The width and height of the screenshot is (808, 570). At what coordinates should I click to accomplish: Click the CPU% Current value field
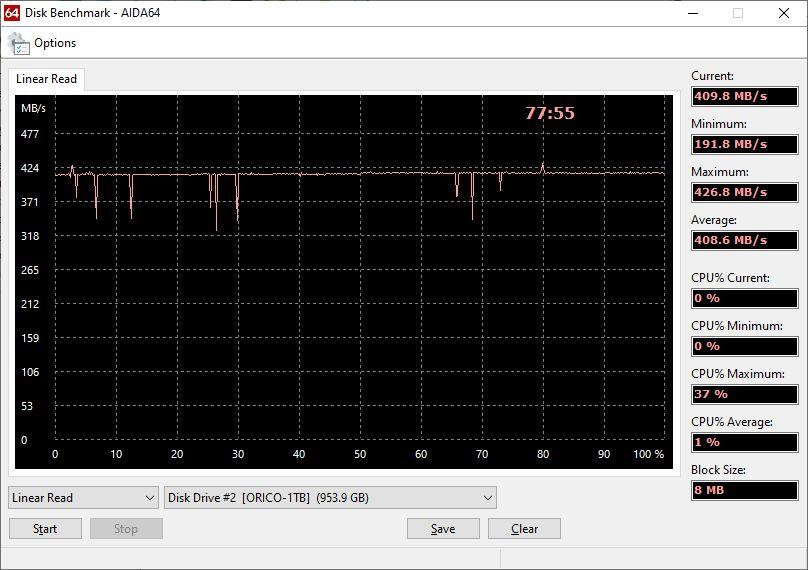tap(745, 298)
